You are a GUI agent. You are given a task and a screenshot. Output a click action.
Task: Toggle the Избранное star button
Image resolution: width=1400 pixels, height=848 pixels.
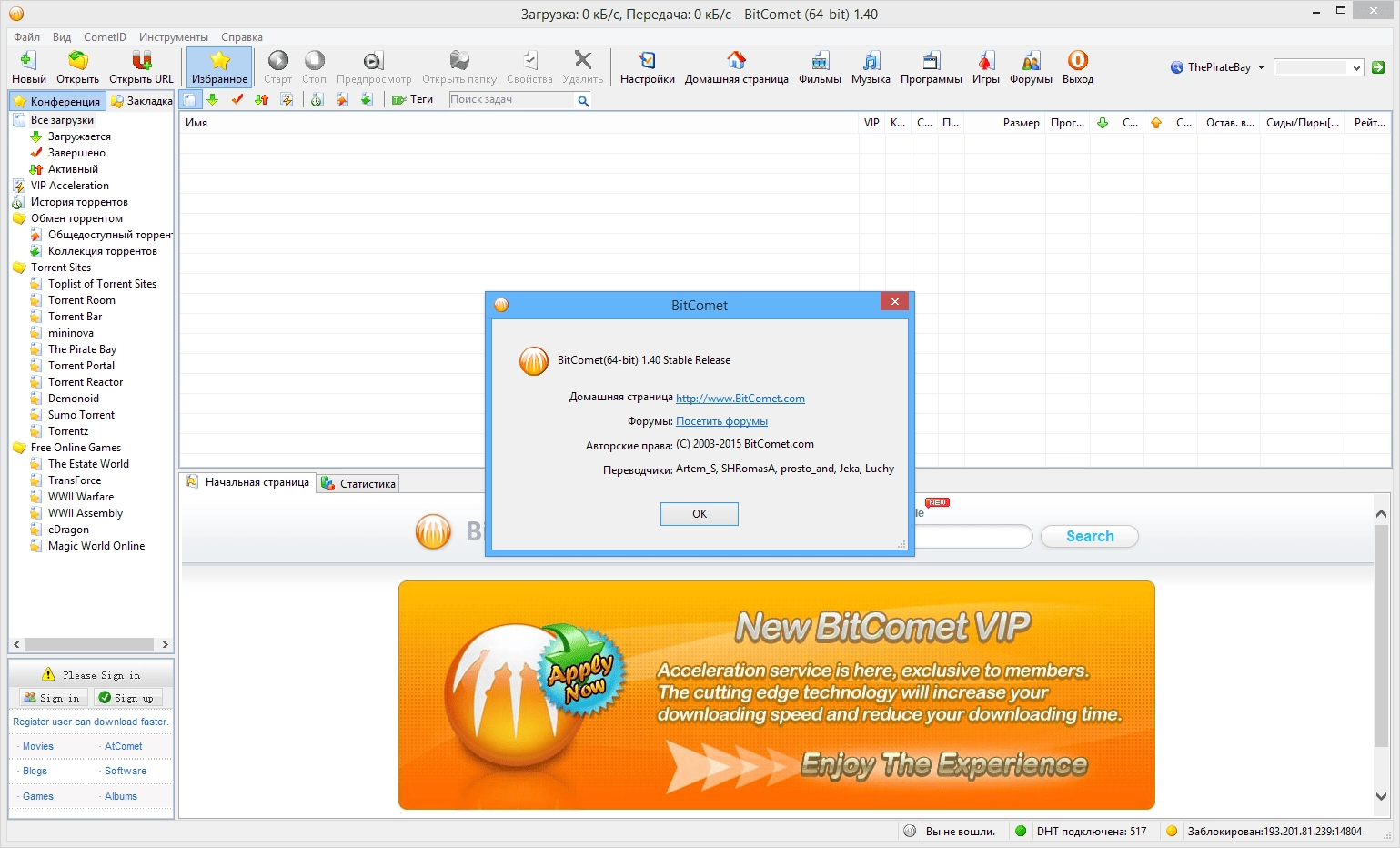point(219,67)
